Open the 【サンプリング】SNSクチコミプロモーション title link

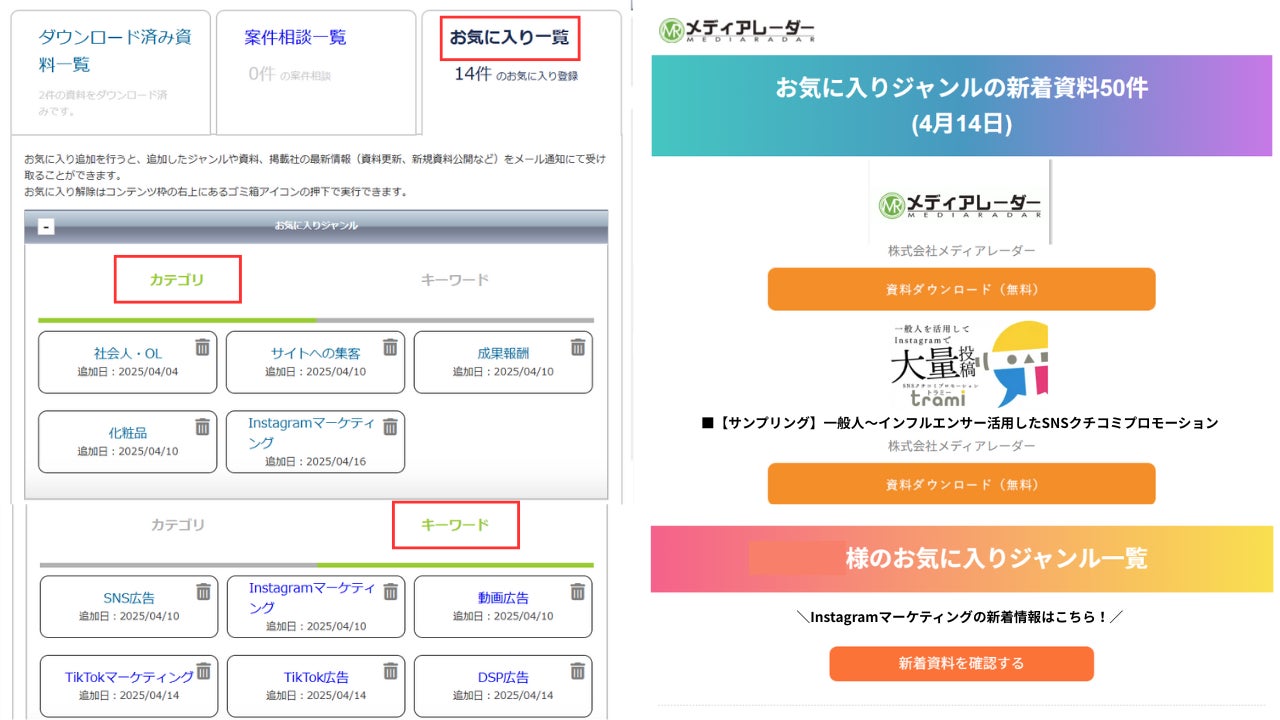pyautogui.click(x=960, y=423)
